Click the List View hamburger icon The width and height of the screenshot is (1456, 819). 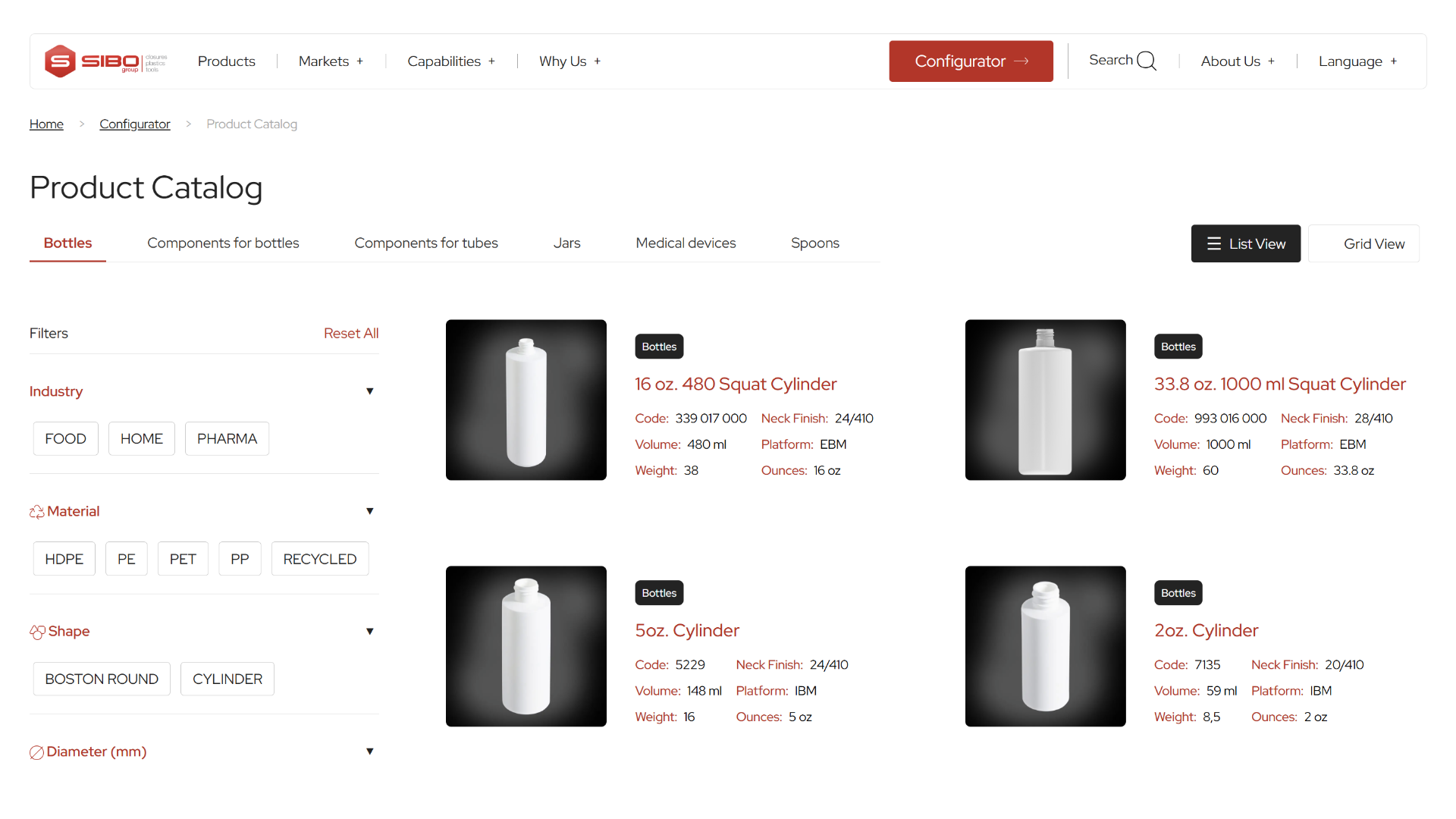[1213, 243]
